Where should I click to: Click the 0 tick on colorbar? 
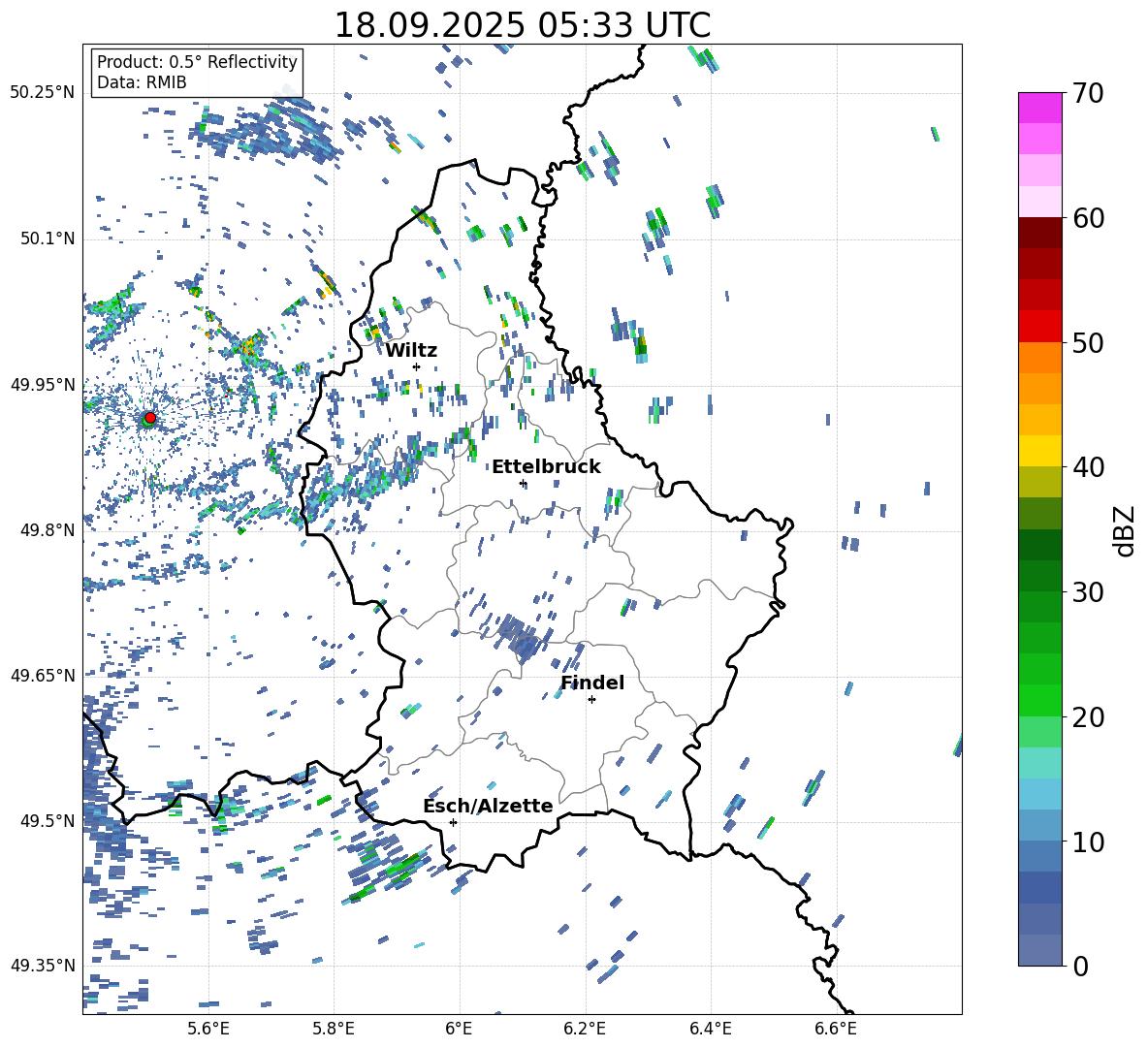coord(1079,966)
